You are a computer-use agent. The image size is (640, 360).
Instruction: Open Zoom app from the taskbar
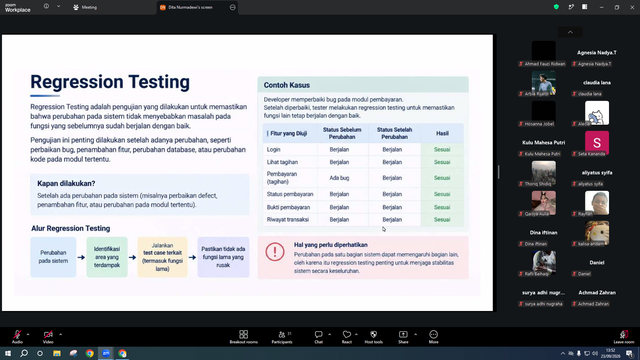[x=106, y=353]
